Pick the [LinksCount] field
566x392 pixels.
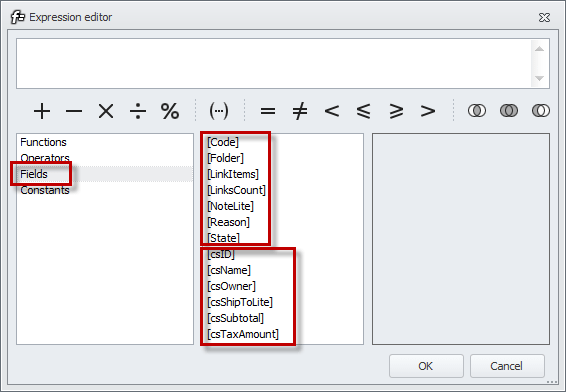tap(236, 190)
